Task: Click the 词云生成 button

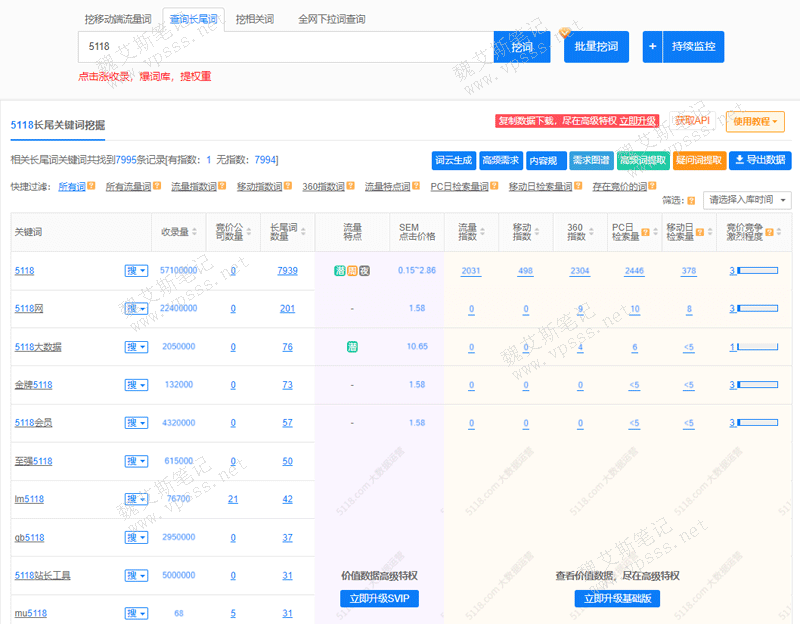Action: [453, 160]
